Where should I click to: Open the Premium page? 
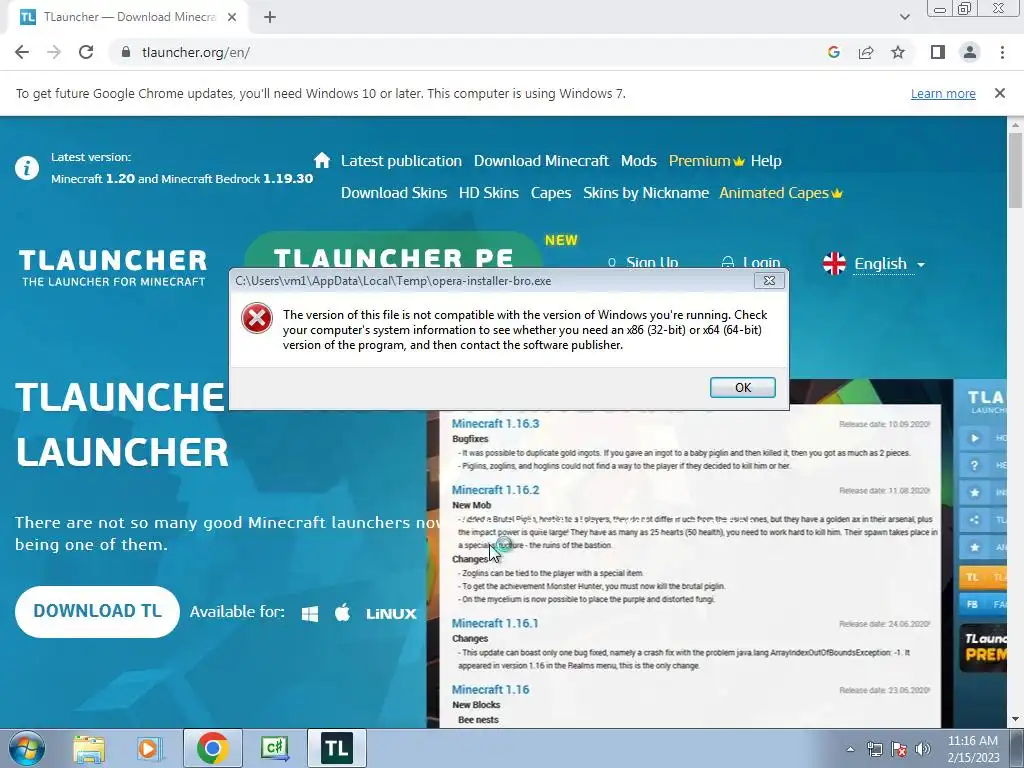707,161
